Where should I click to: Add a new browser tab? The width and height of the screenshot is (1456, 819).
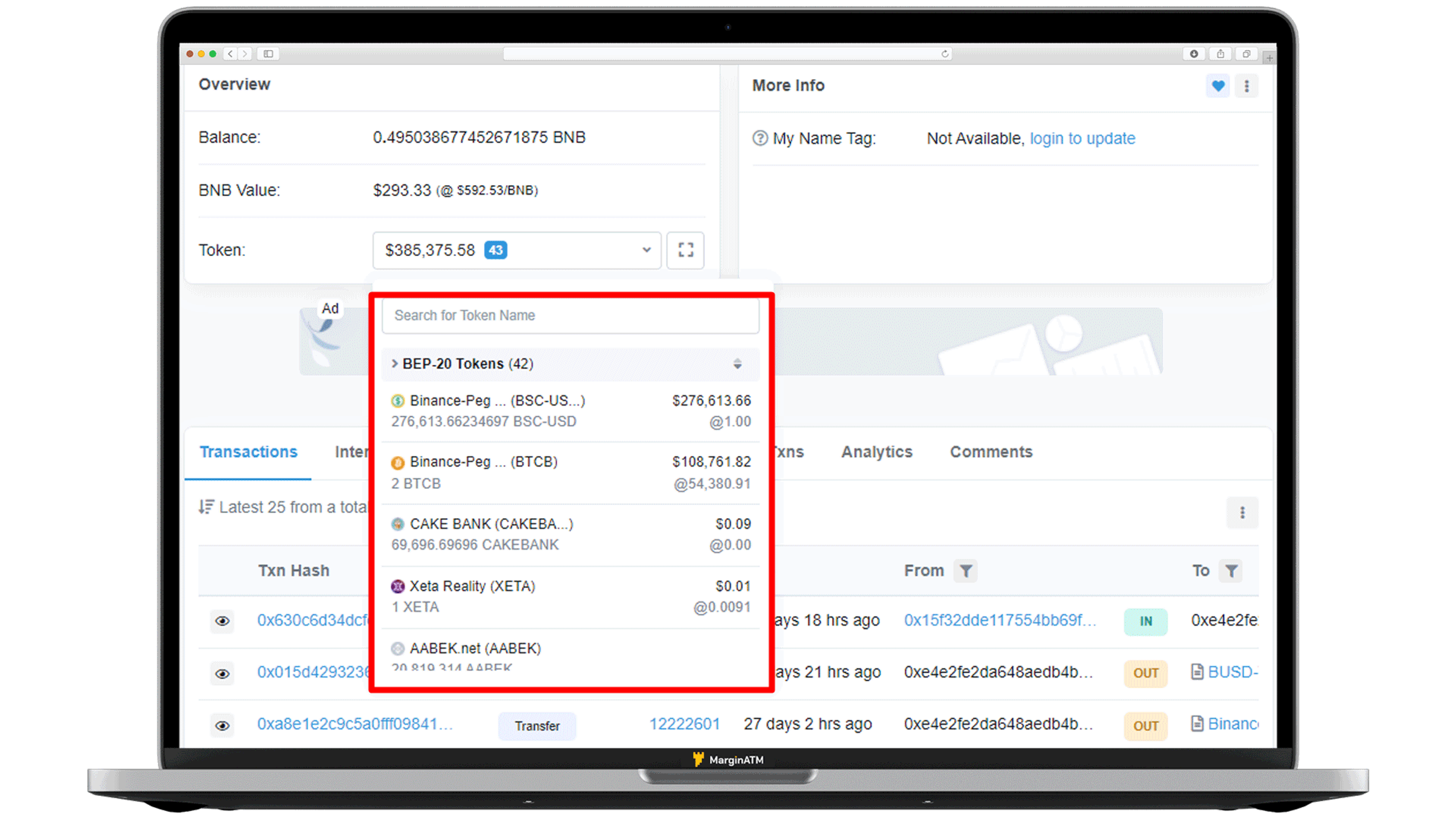coord(1269,57)
